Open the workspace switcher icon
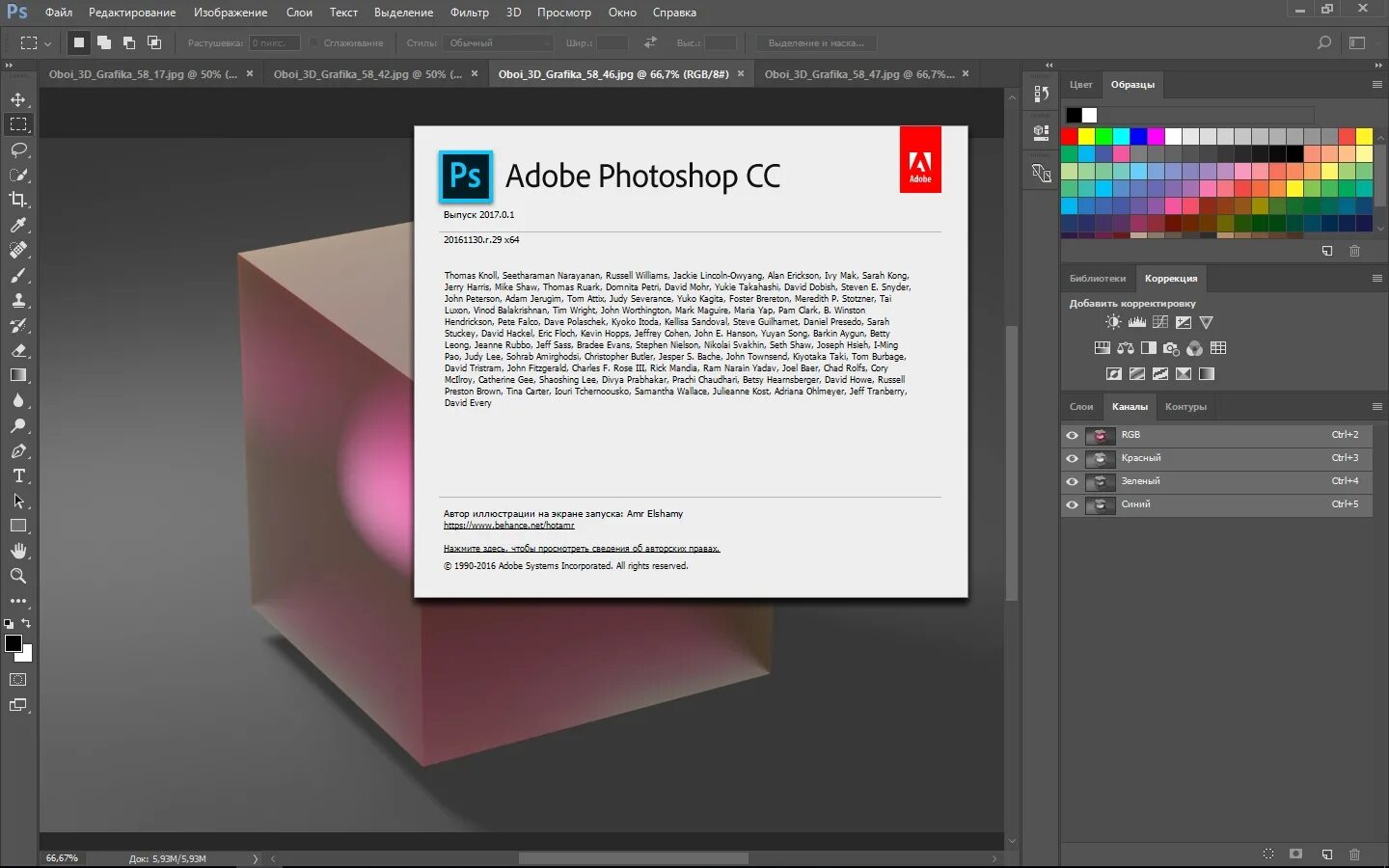This screenshot has height=868, width=1389. 1357,42
